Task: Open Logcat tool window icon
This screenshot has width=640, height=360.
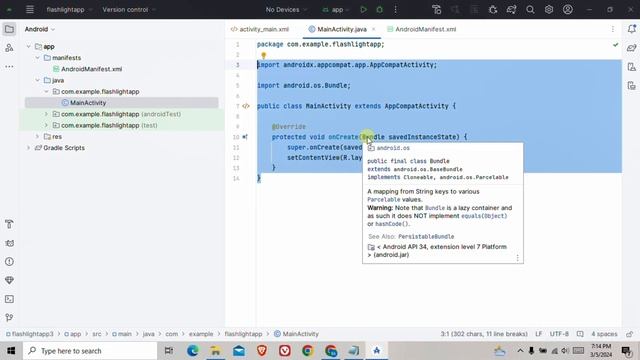Action: (x=9, y=243)
